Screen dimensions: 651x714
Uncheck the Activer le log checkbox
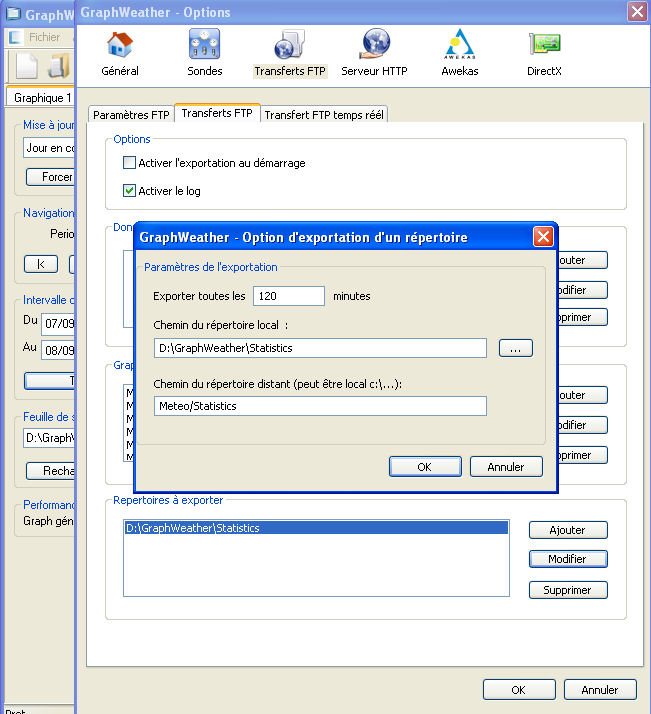[x=129, y=191]
